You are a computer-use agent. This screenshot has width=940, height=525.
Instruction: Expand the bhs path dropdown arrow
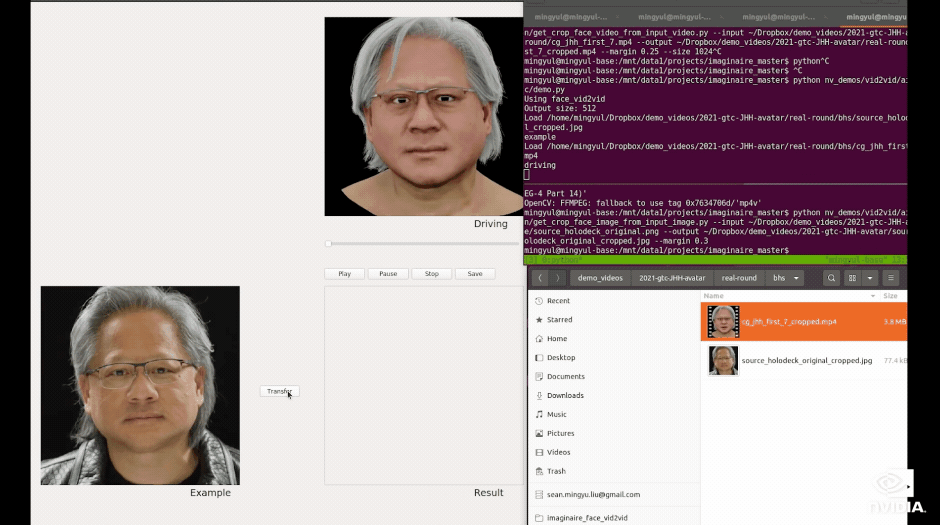[x=796, y=278]
